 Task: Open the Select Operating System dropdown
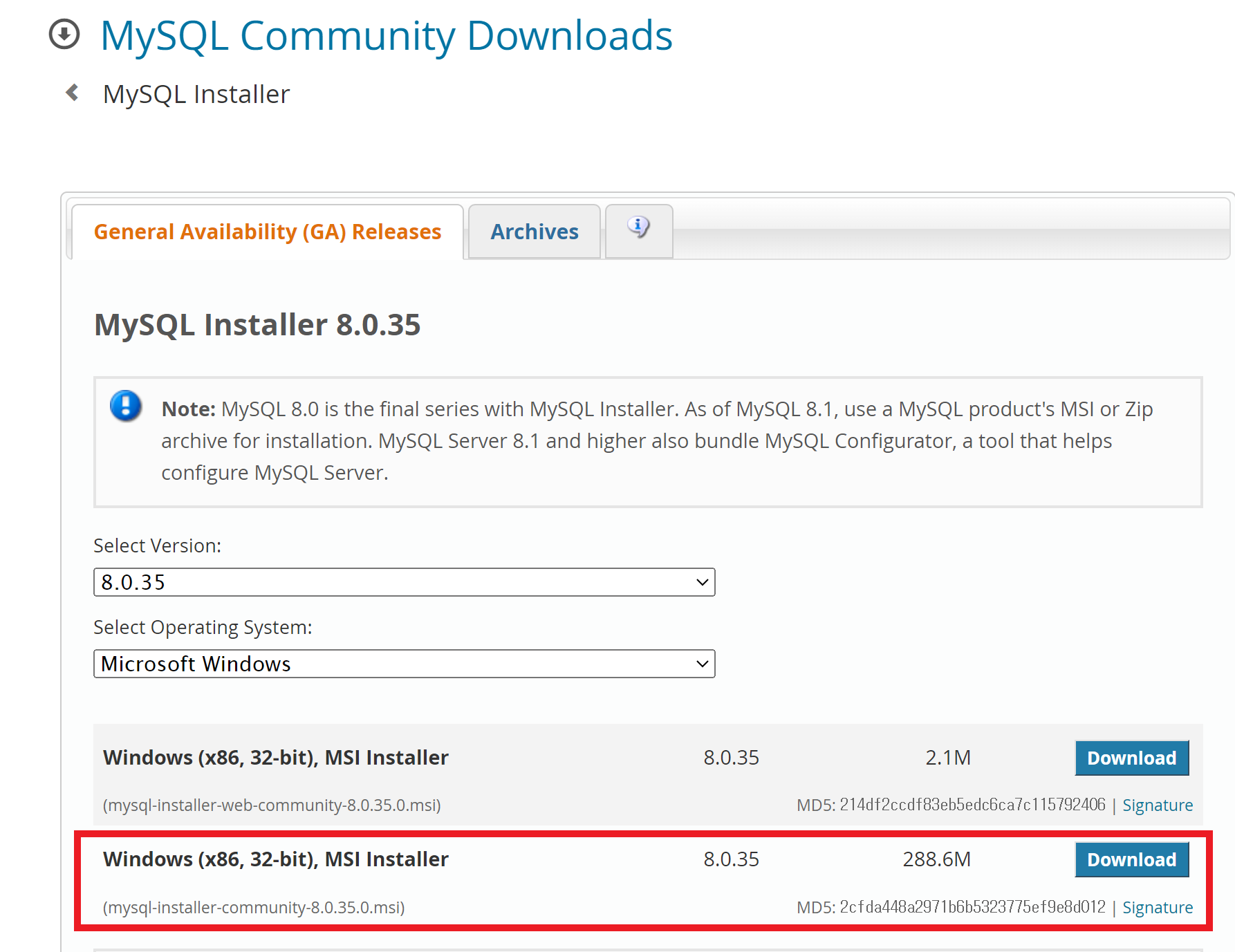click(x=405, y=664)
